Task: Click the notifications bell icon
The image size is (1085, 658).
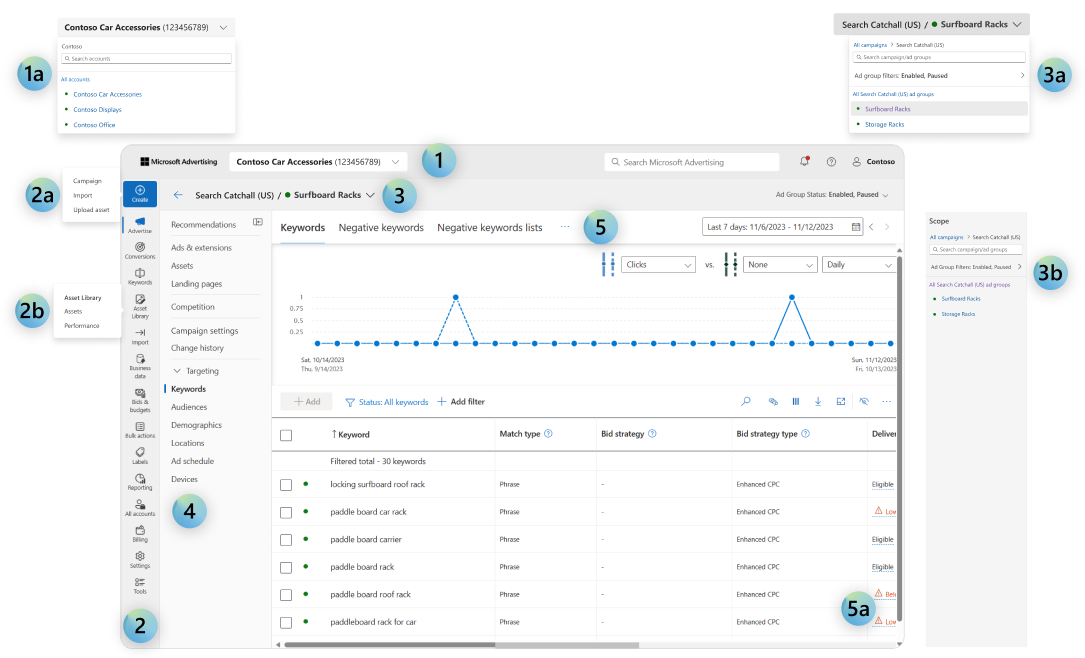Action: pyautogui.click(x=804, y=161)
